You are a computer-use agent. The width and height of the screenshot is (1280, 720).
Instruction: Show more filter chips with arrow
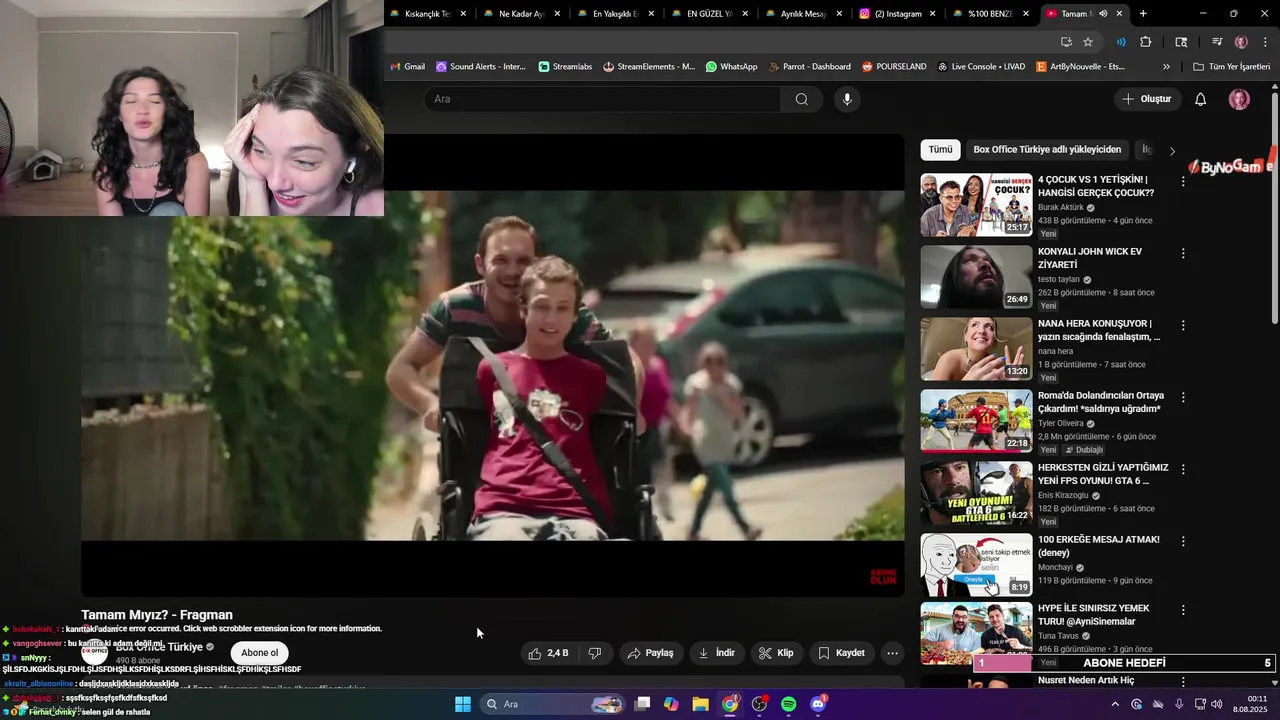click(1172, 151)
